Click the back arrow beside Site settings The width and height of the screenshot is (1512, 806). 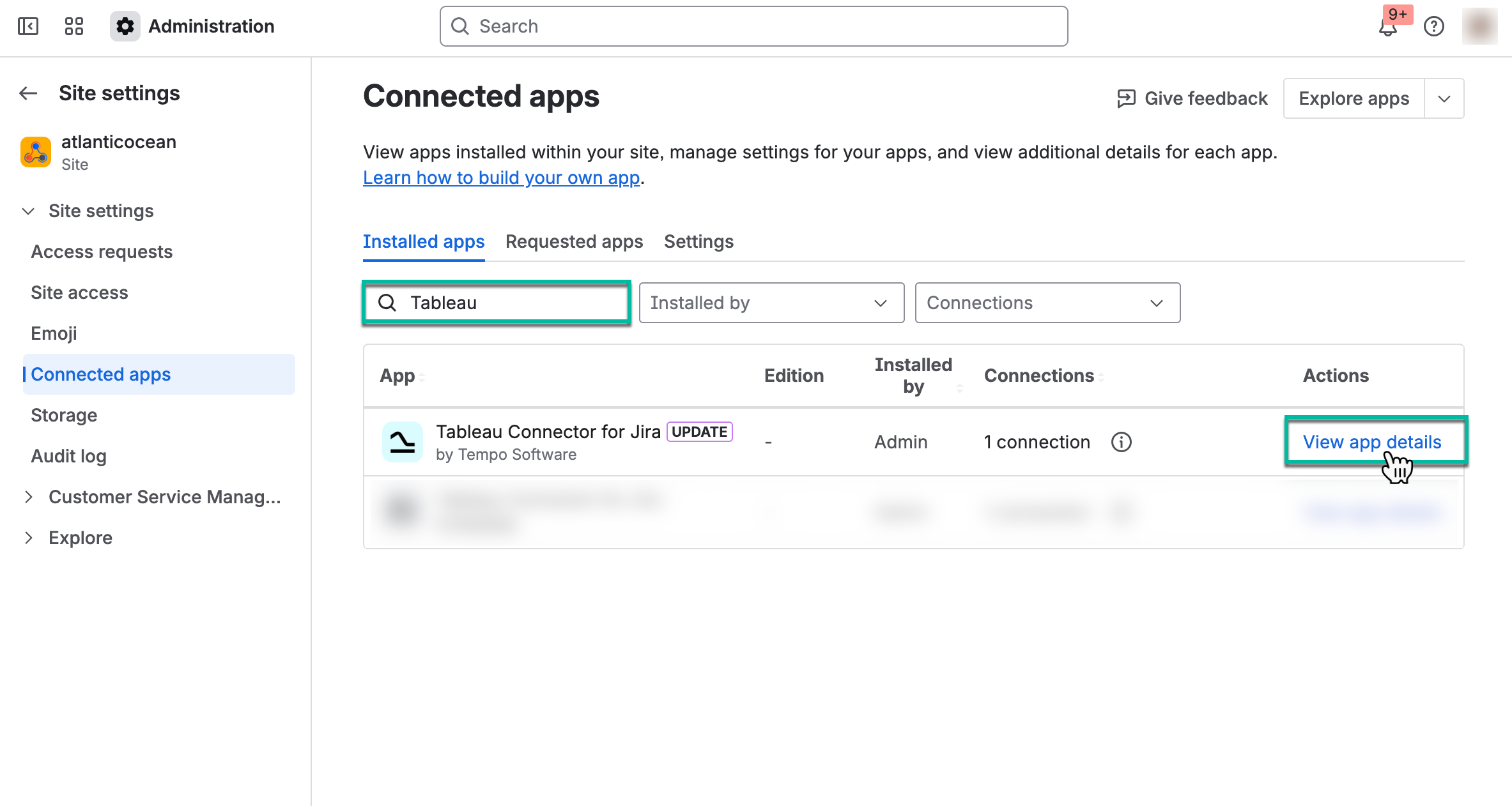[28, 93]
